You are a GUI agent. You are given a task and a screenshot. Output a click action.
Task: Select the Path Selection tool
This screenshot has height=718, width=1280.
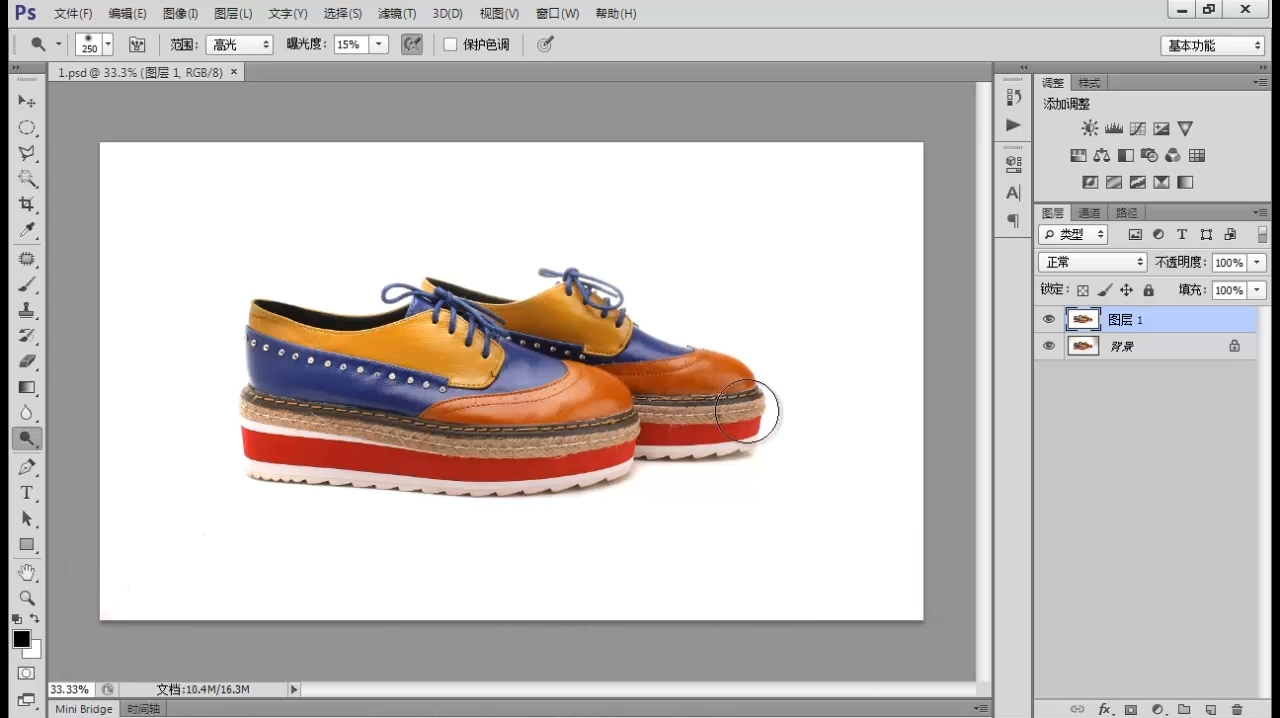click(27, 519)
